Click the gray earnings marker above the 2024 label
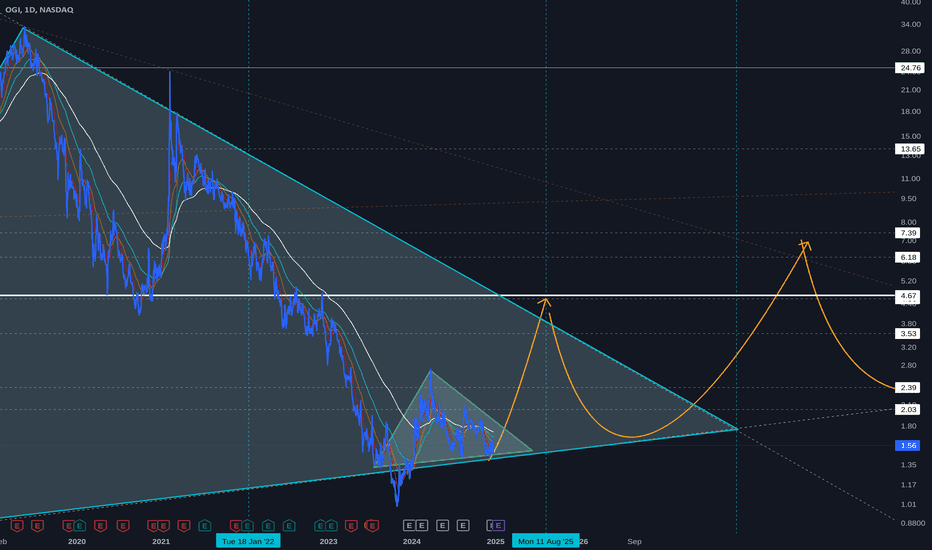This screenshot has width=932, height=550. pyautogui.click(x=409, y=525)
